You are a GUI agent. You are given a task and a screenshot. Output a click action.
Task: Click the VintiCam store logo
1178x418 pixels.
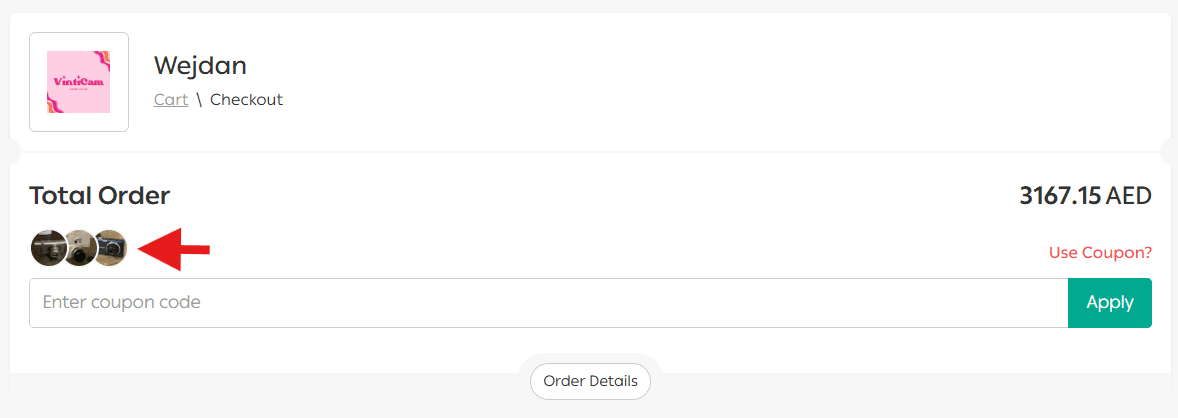79,82
